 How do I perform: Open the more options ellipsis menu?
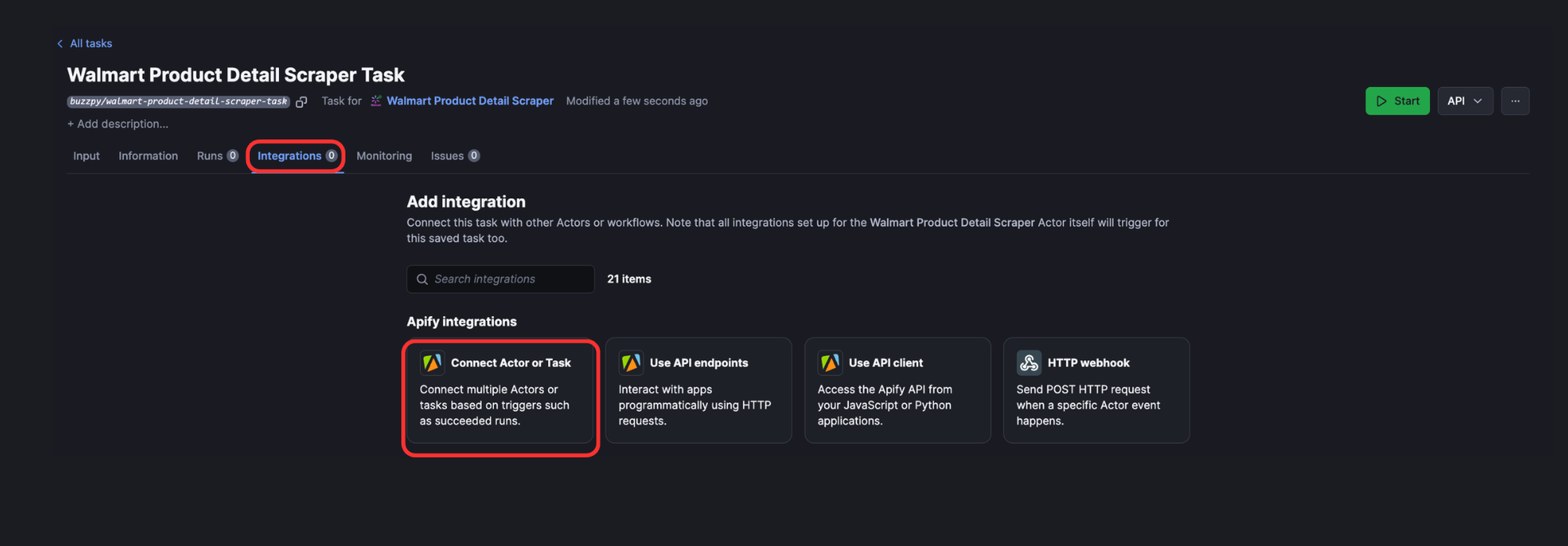pyautogui.click(x=1515, y=101)
